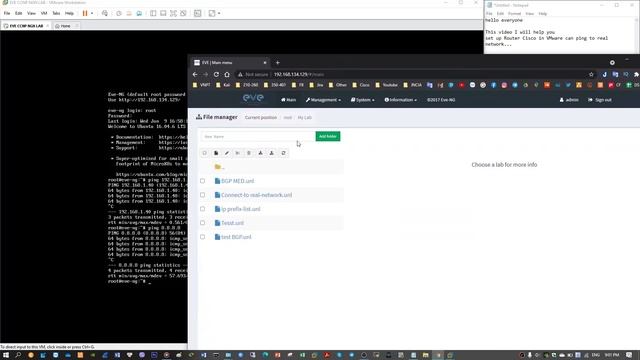Image resolution: width=640 pixels, height=360 pixels.
Task: Click the VMware pause VM button
Action: coord(85,13)
